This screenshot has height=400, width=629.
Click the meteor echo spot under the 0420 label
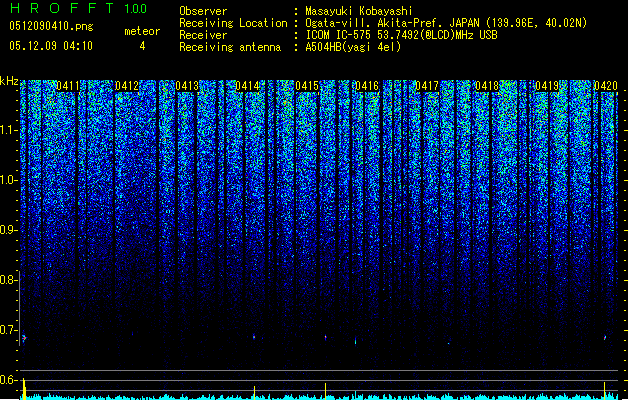click(x=605, y=338)
